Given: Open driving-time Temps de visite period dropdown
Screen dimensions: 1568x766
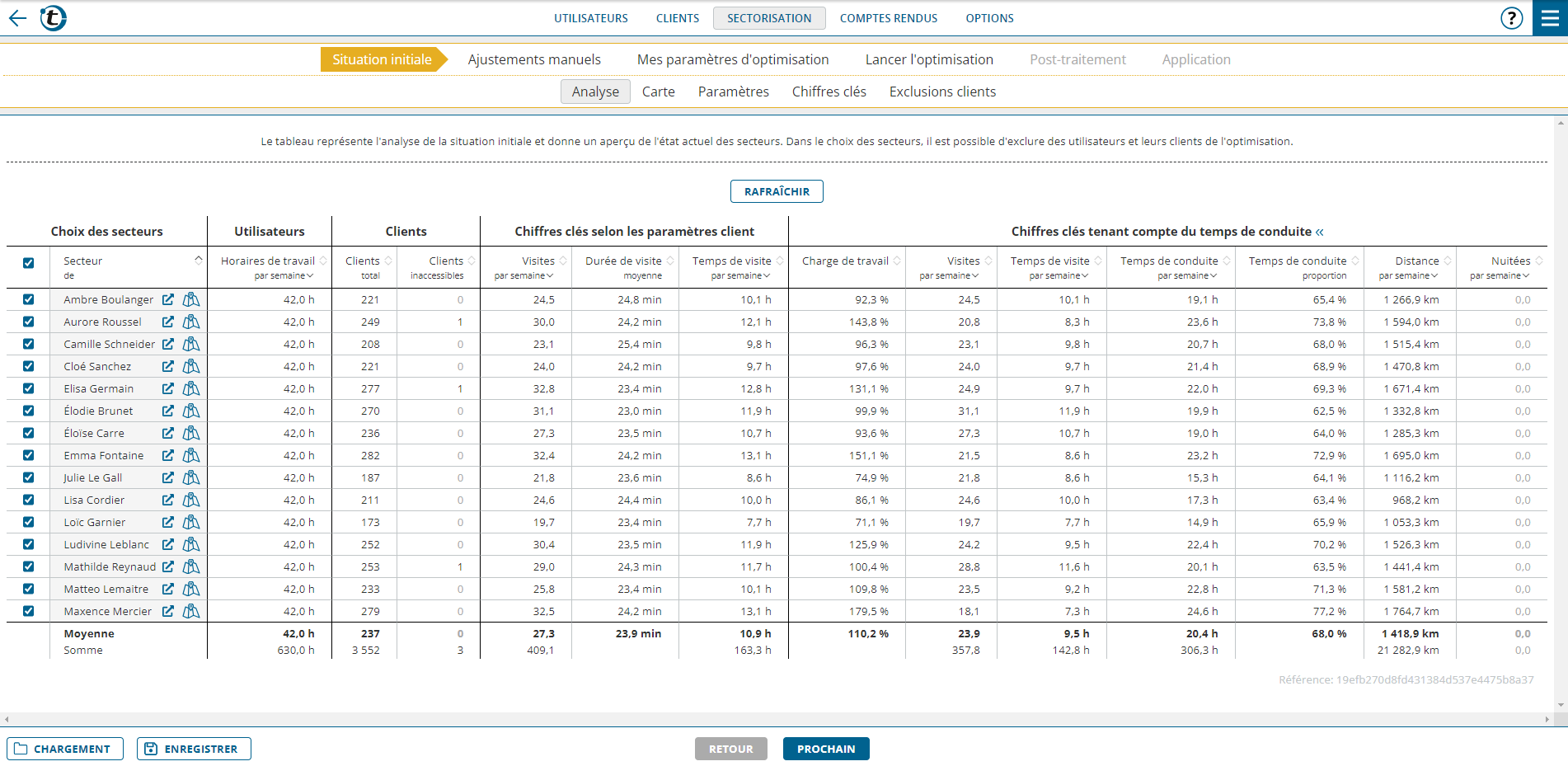Looking at the screenshot, I should click(1059, 275).
